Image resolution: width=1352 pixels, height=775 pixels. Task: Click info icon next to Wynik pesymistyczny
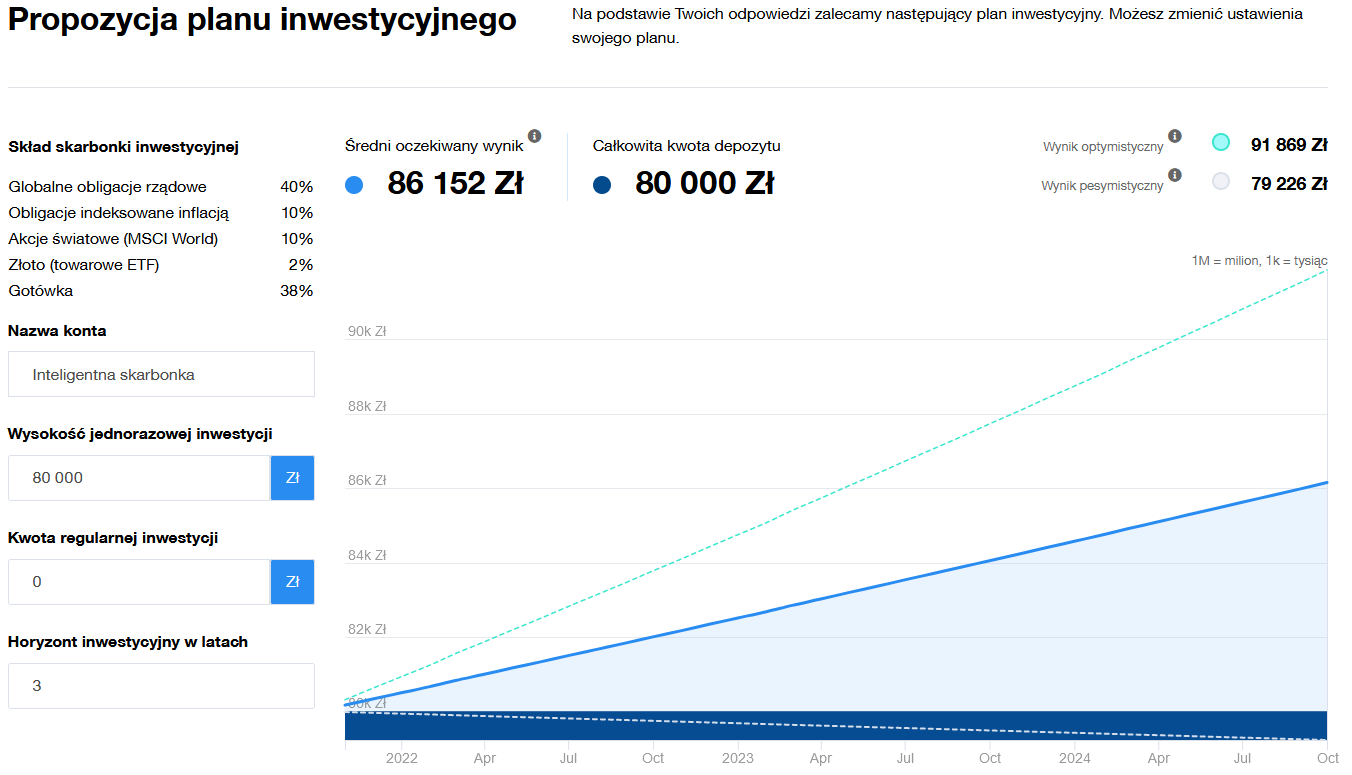(x=1175, y=175)
